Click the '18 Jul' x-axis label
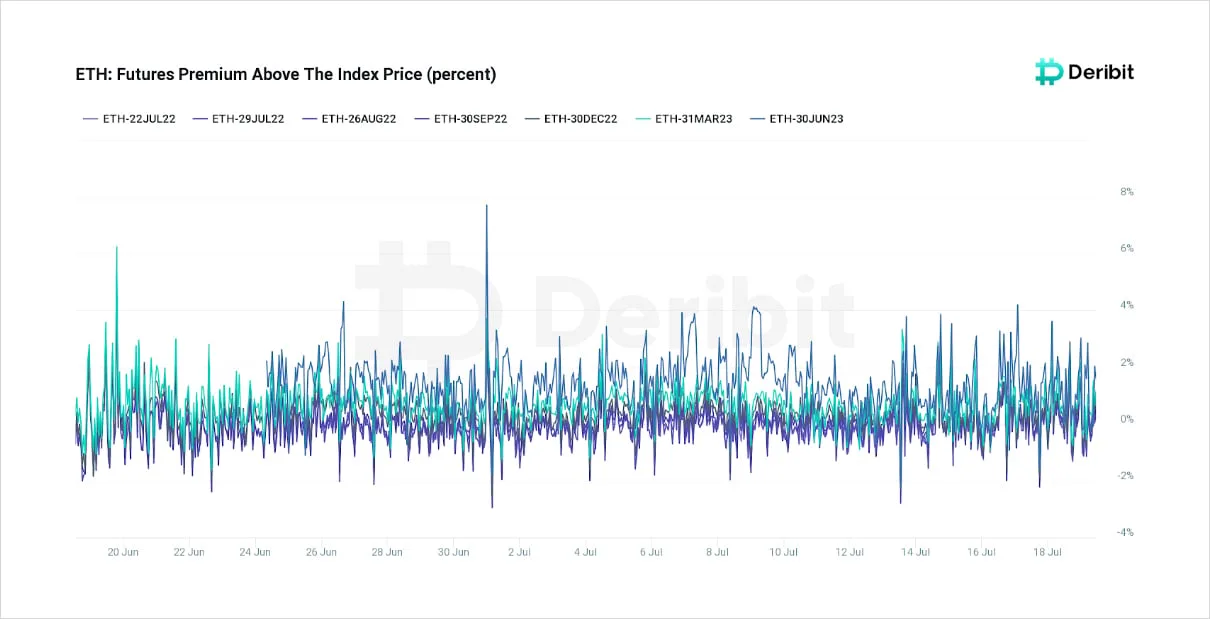Screen dimensions: 1210x619 click(x=1047, y=551)
